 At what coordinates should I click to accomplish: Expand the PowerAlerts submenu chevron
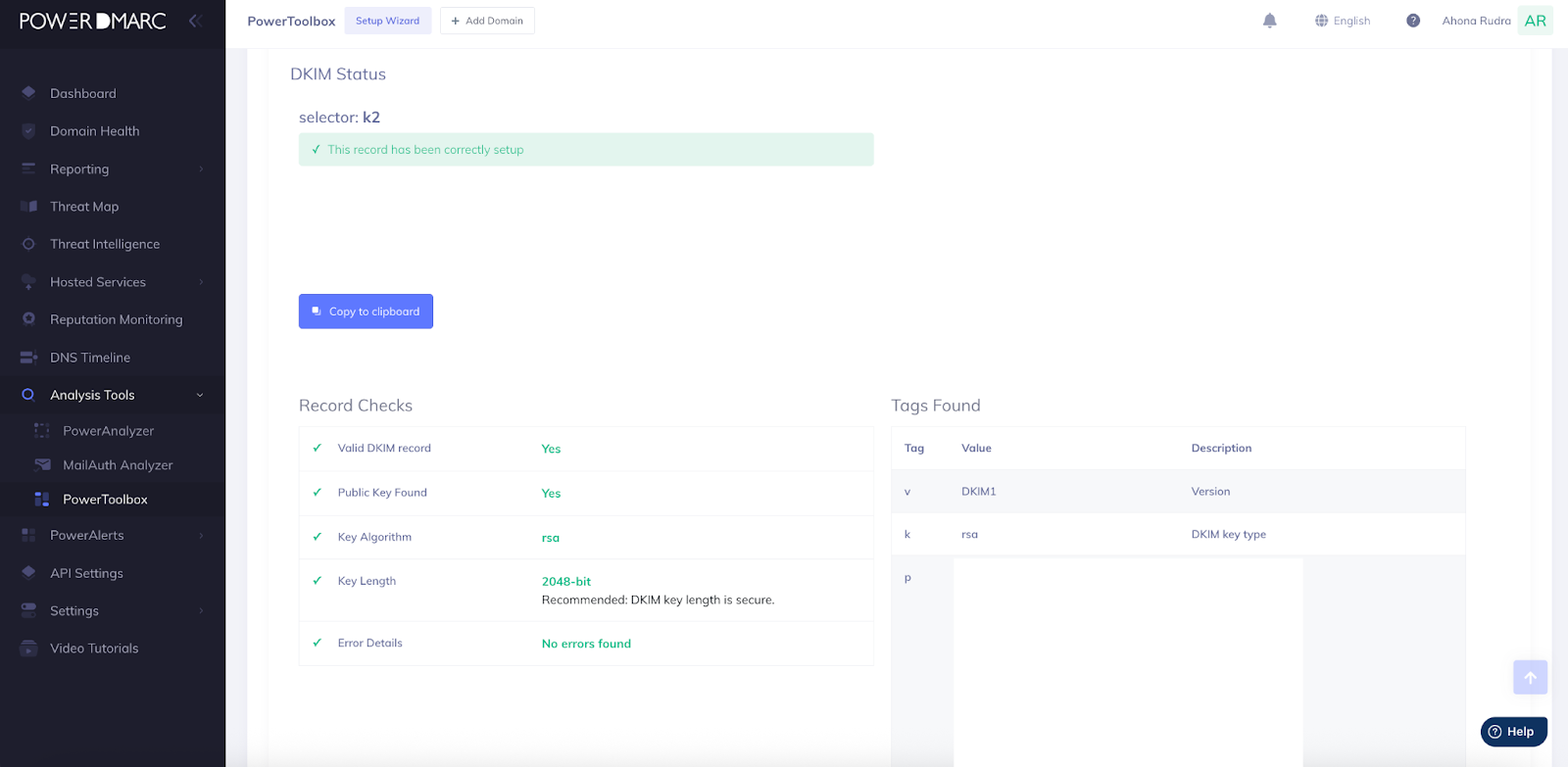tap(201, 536)
